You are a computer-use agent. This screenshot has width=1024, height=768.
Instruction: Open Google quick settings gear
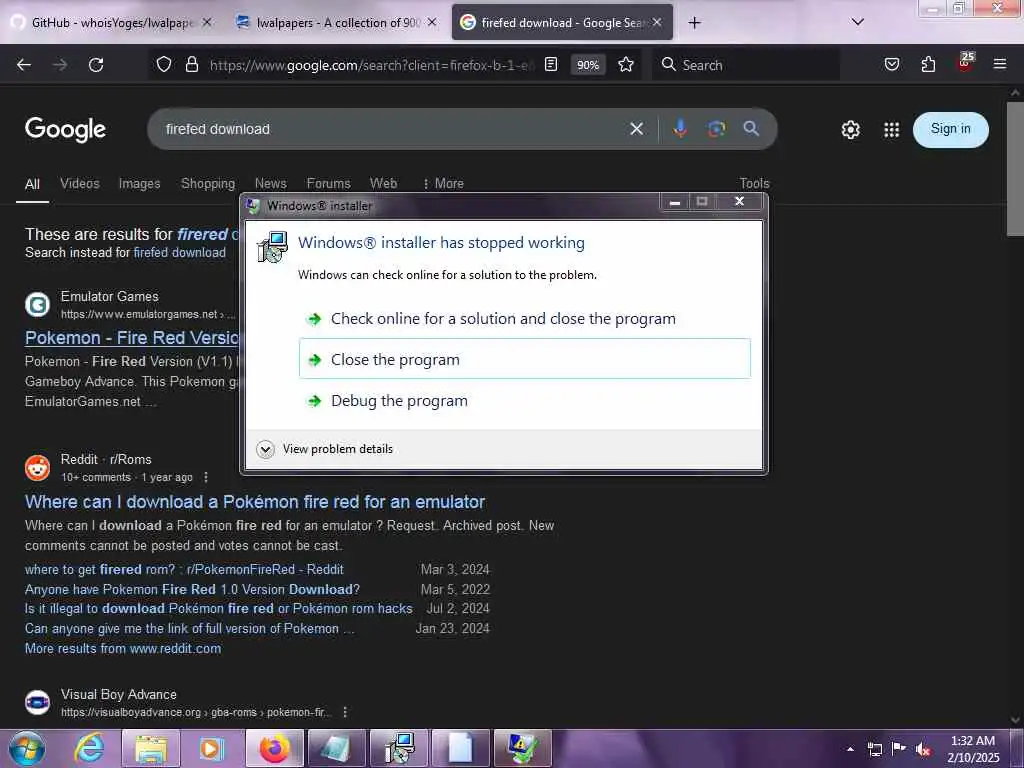click(850, 130)
